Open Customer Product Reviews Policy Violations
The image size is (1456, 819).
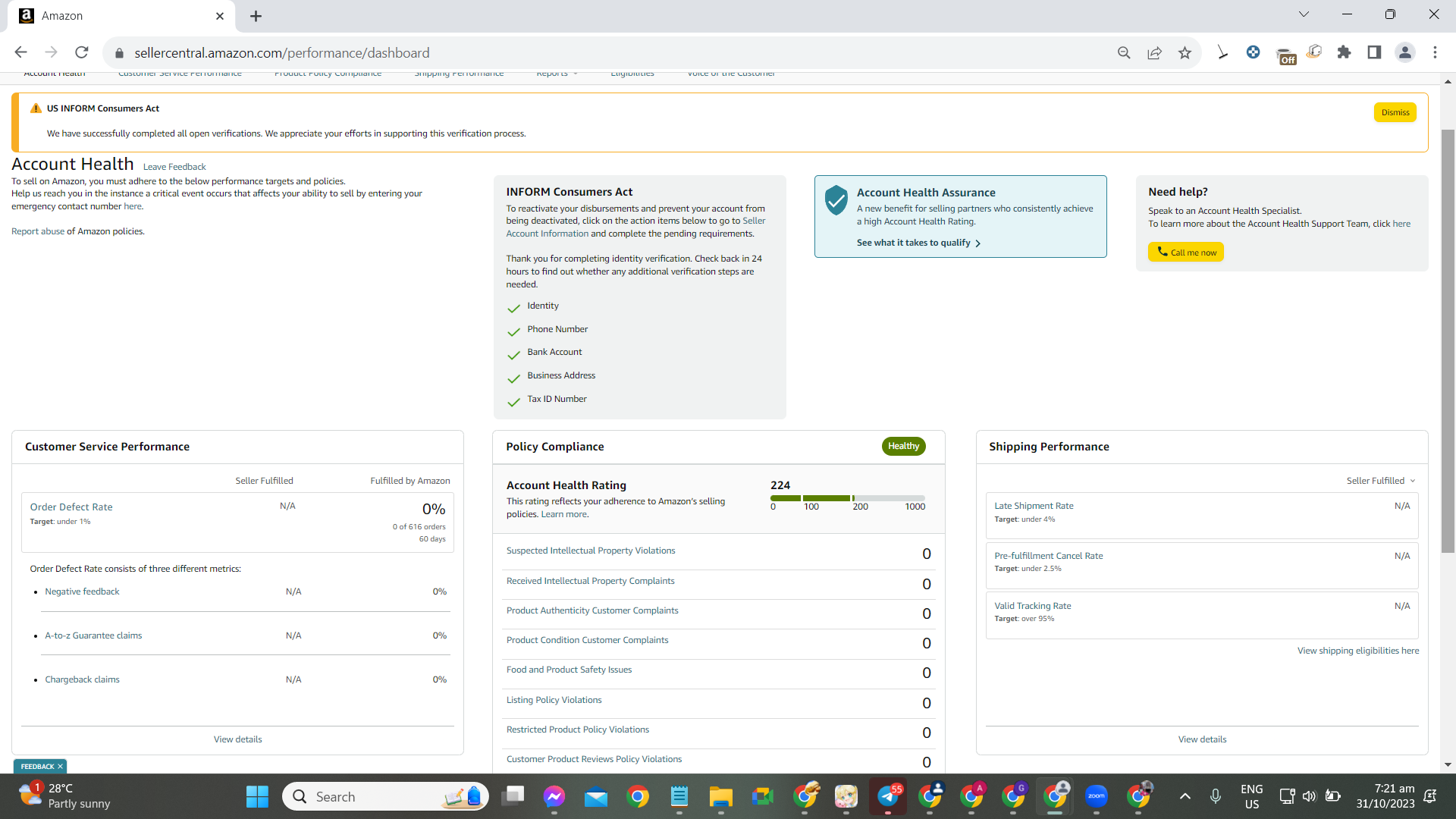(x=594, y=759)
